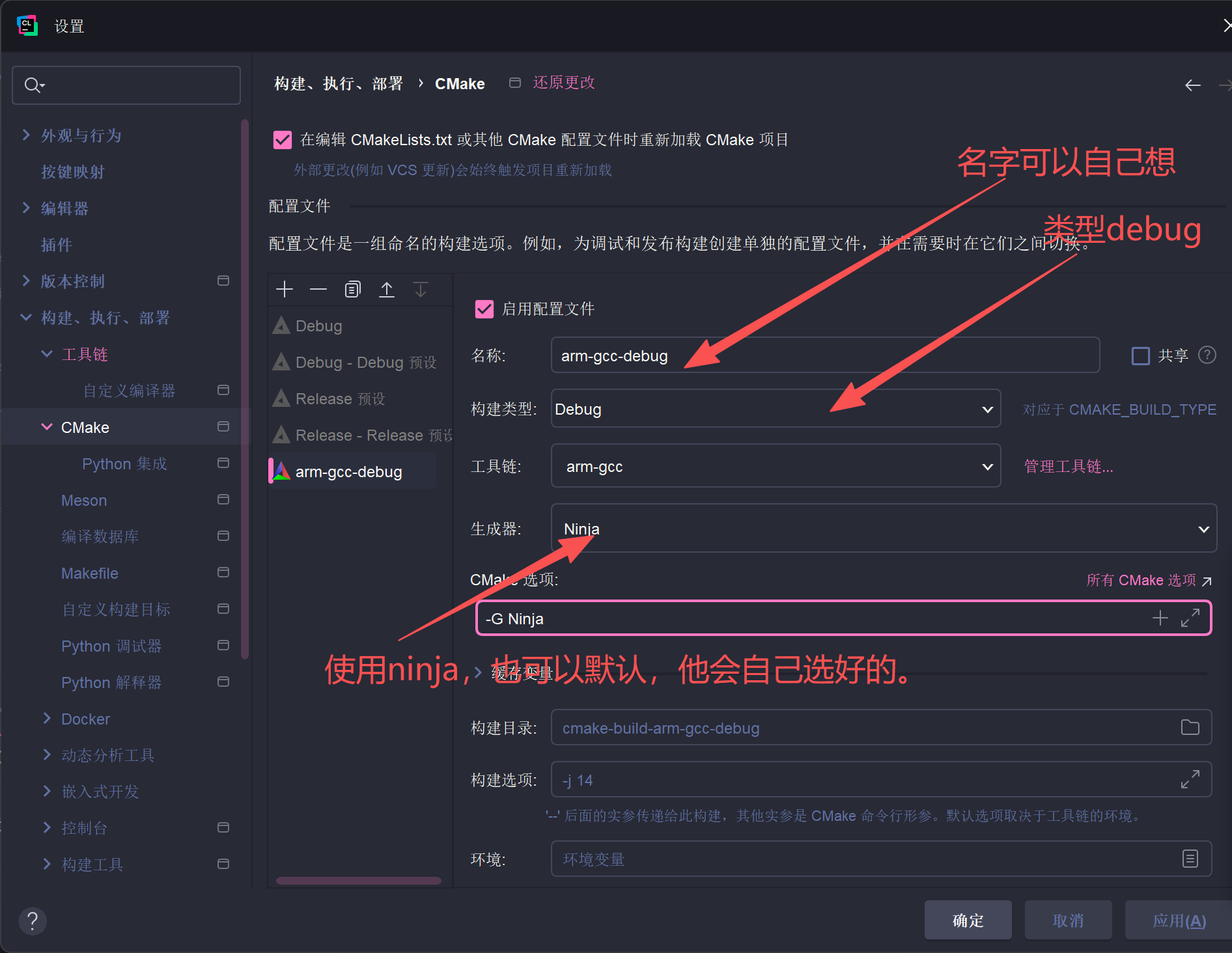Click 确定 button

[x=968, y=920]
